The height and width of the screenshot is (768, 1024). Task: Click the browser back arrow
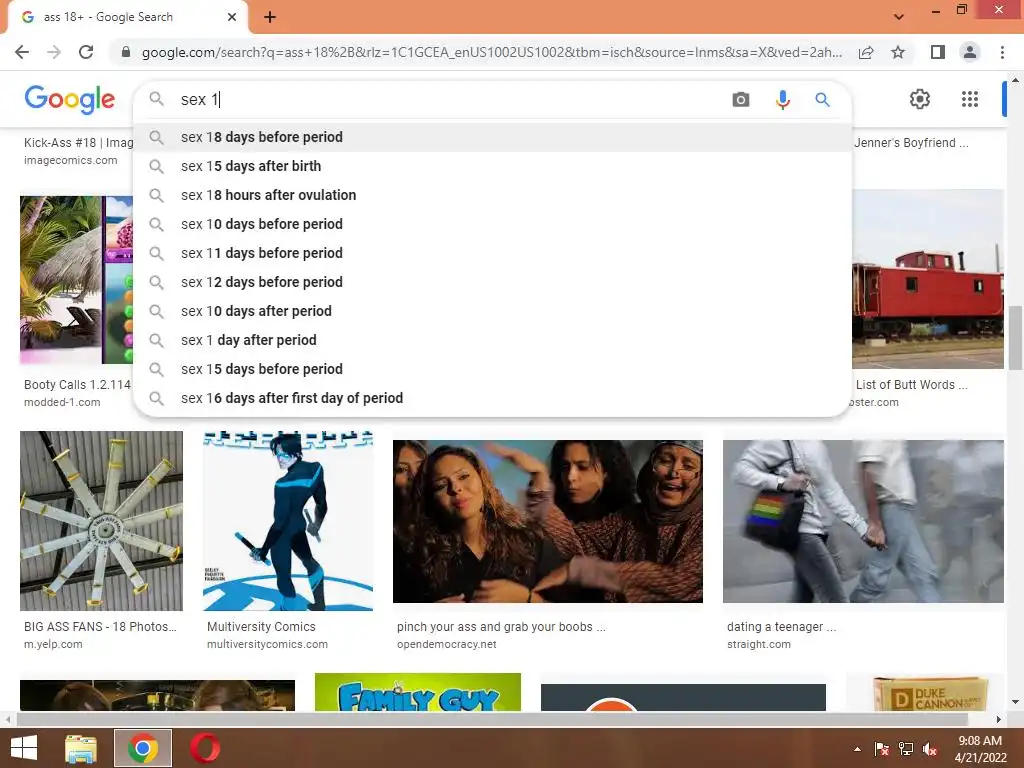click(x=22, y=52)
